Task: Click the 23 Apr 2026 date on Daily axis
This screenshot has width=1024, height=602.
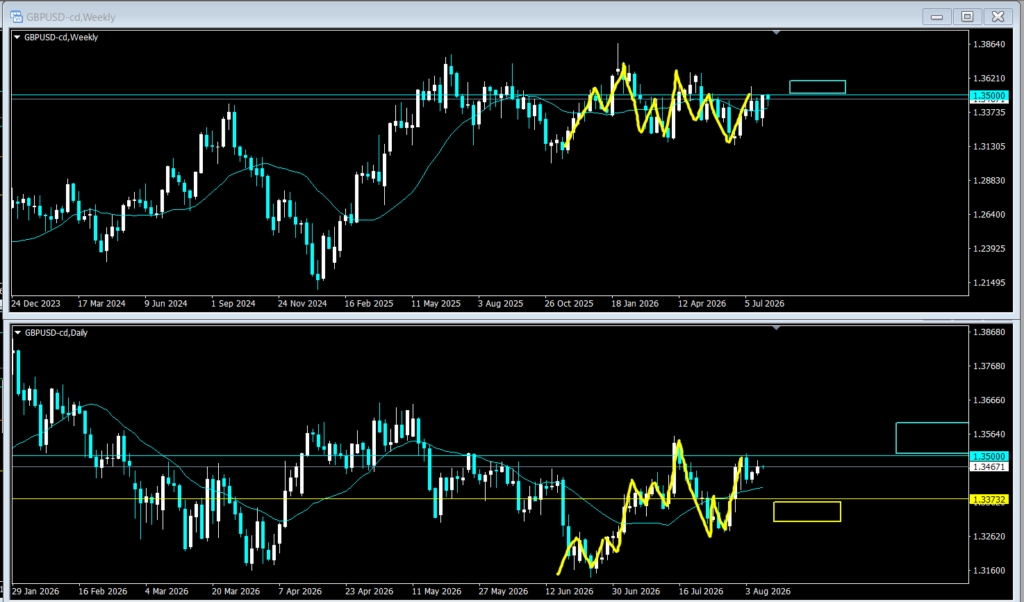Action: pos(369,592)
